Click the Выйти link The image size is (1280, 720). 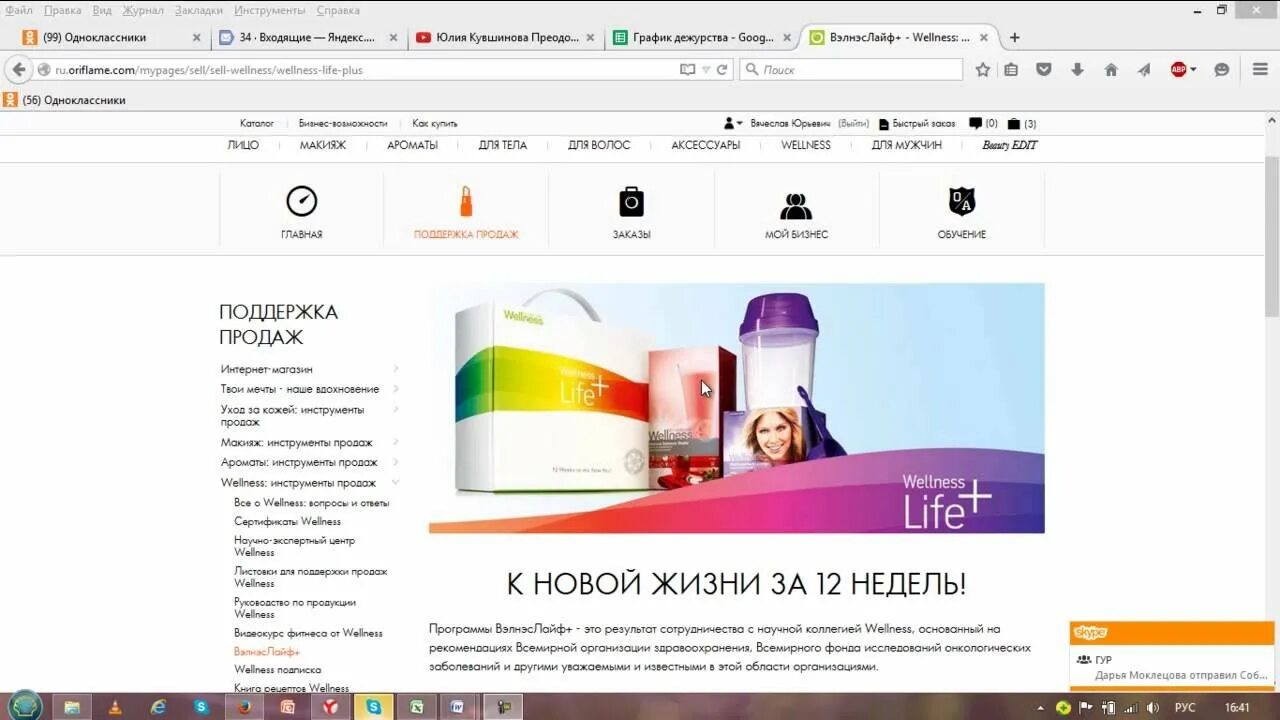[x=856, y=123]
